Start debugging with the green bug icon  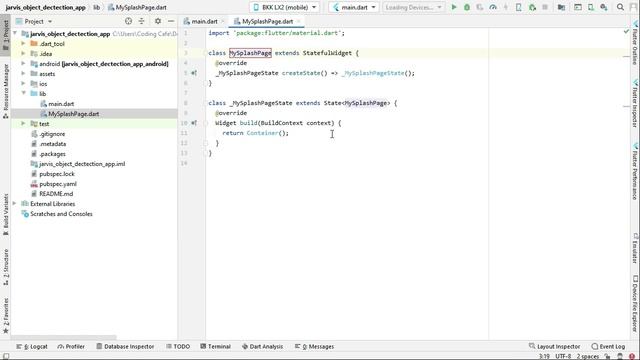[467, 7]
